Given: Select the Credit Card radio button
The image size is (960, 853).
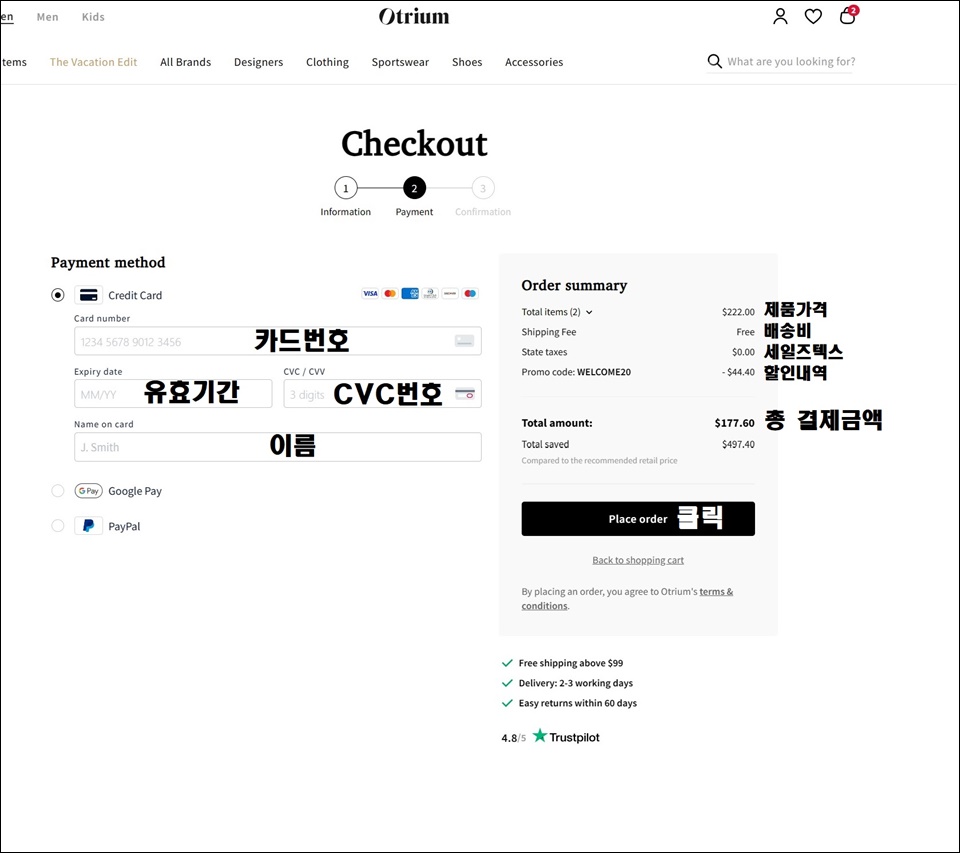Looking at the screenshot, I should 58,295.
